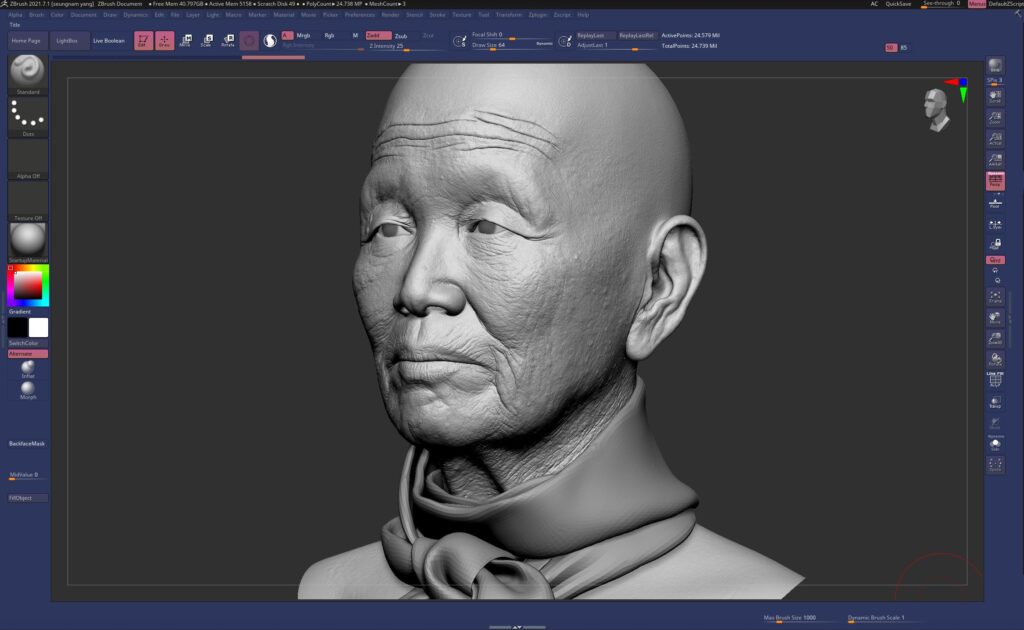Image resolution: width=1024 pixels, height=630 pixels.
Task: Click the LightBox button
Action: 69,41
